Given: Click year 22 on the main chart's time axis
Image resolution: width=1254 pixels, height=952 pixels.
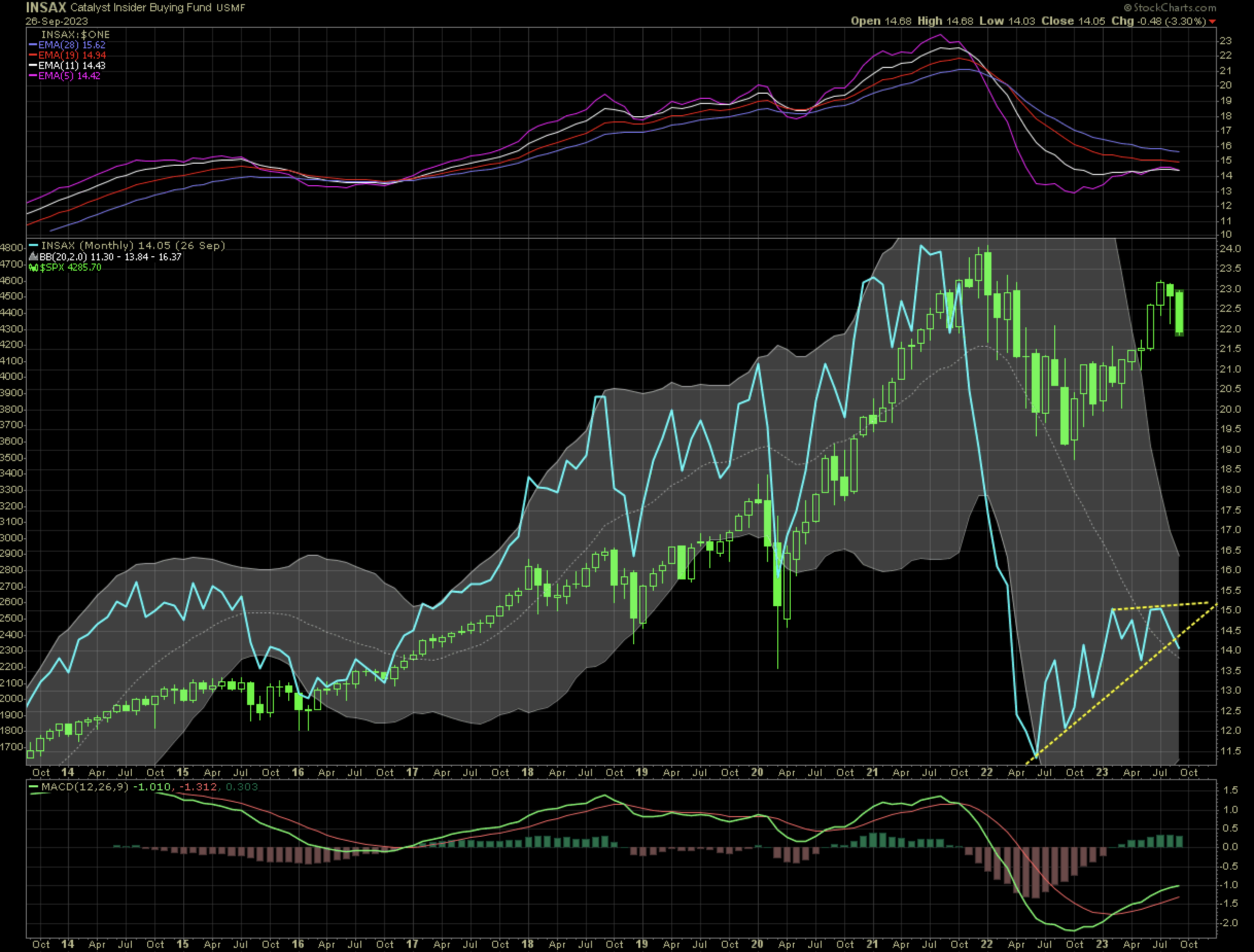Looking at the screenshot, I should coord(987,772).
